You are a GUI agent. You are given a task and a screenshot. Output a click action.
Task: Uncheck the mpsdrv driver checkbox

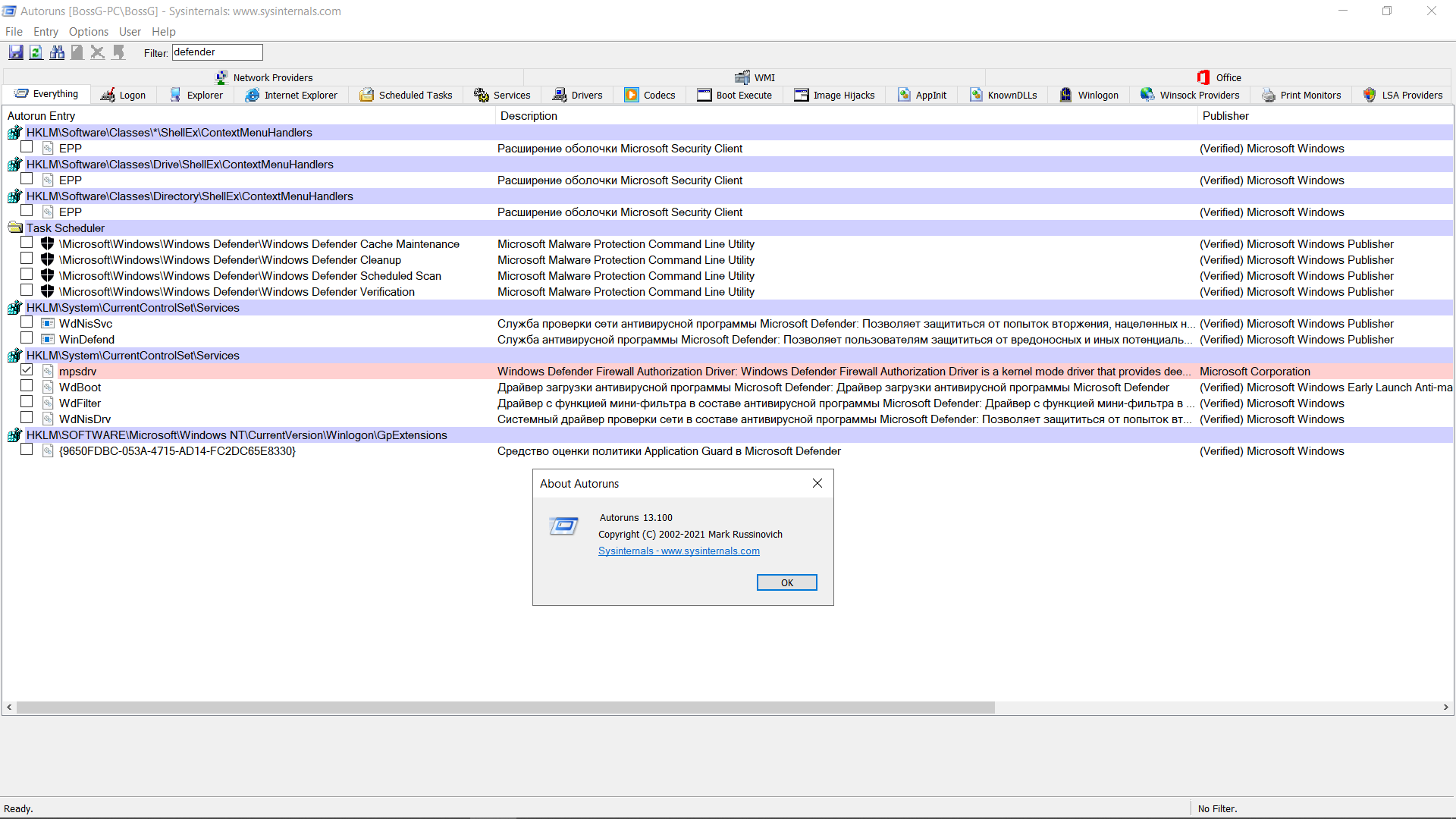[x=27, y=370]
